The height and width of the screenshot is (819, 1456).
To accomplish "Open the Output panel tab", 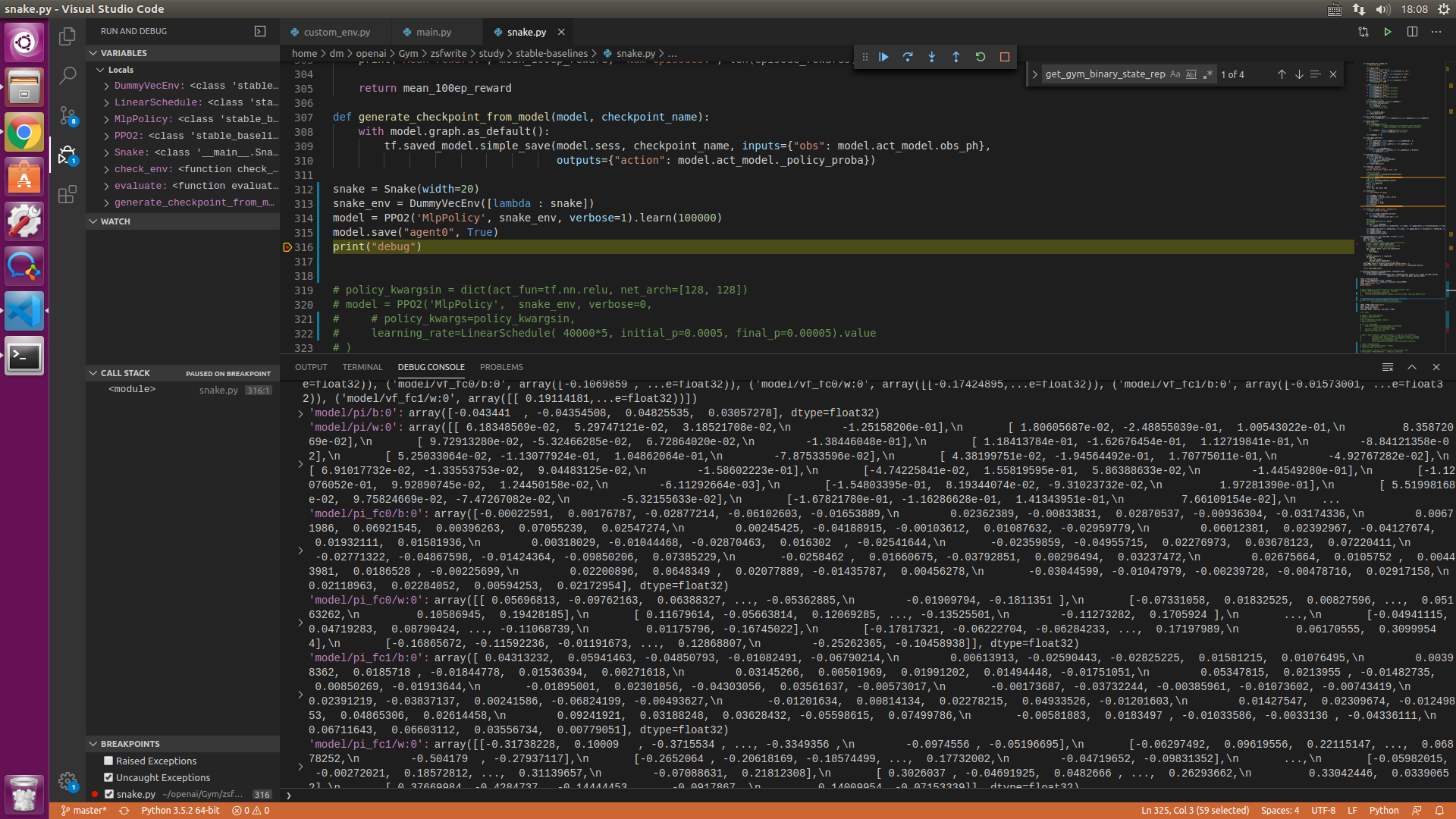I will point(311,367).
